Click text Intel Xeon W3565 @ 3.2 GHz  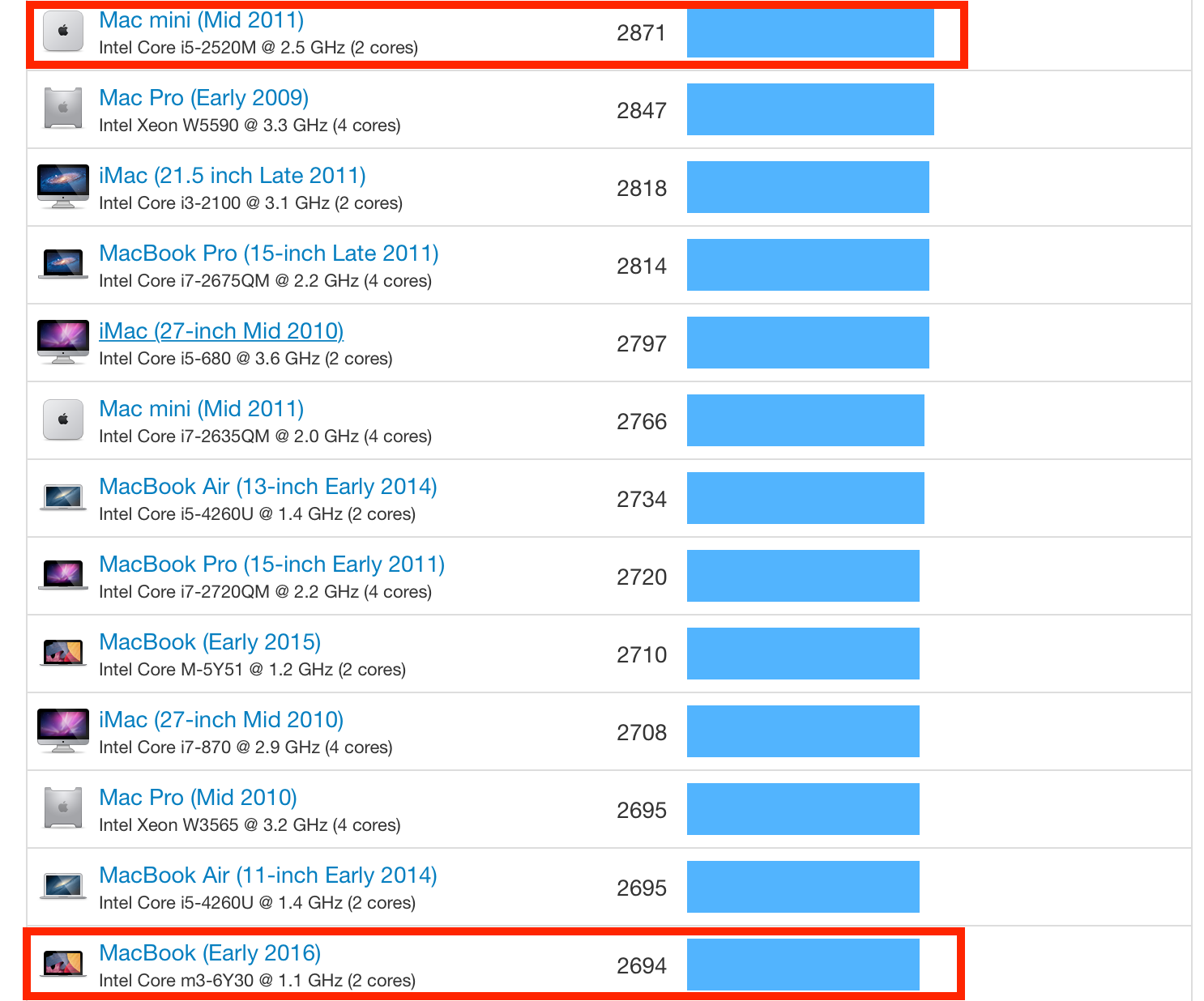click(213, 825)
